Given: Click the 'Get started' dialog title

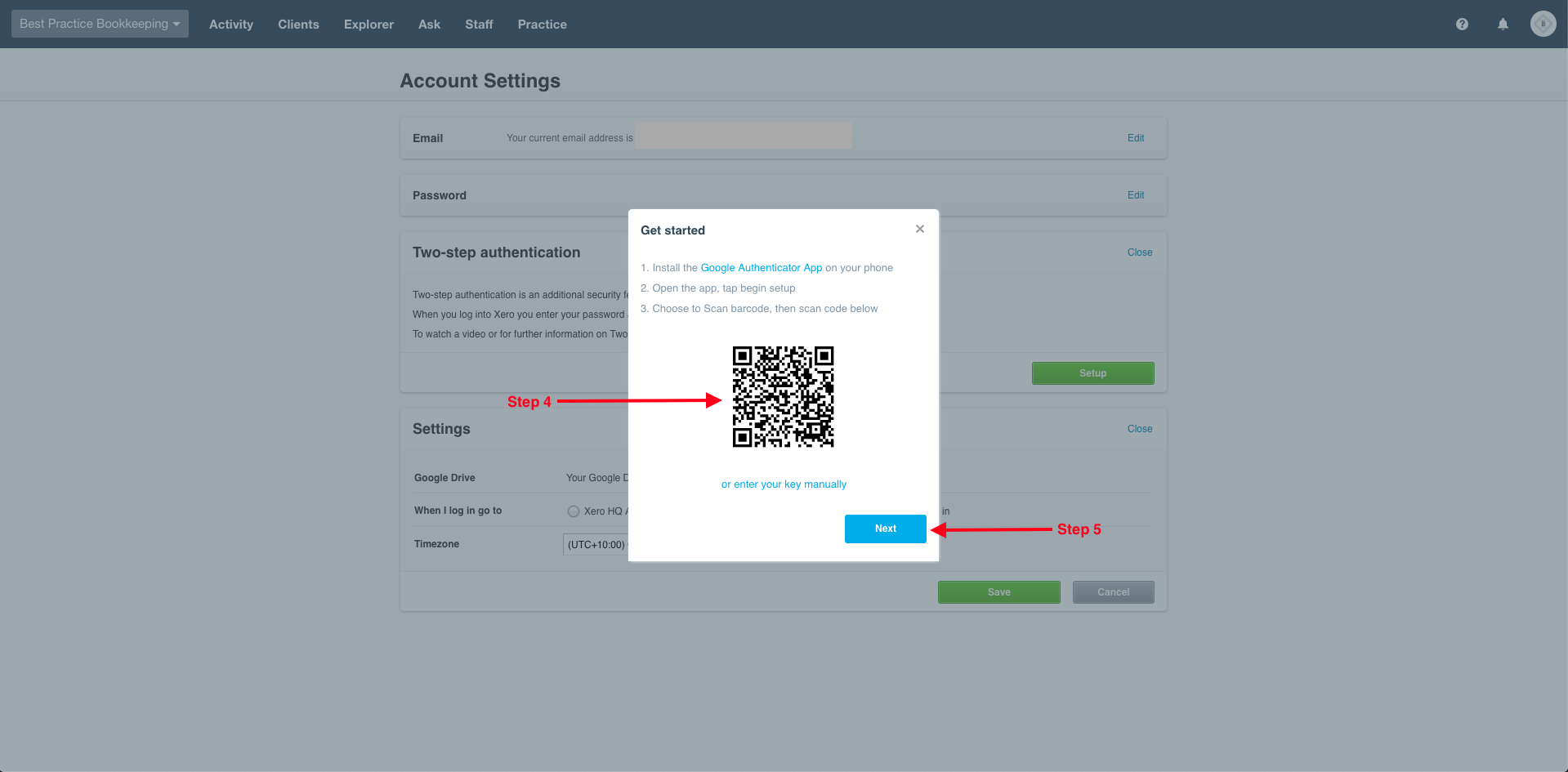Looking at the screenshot, I should (x=672, y=230).
